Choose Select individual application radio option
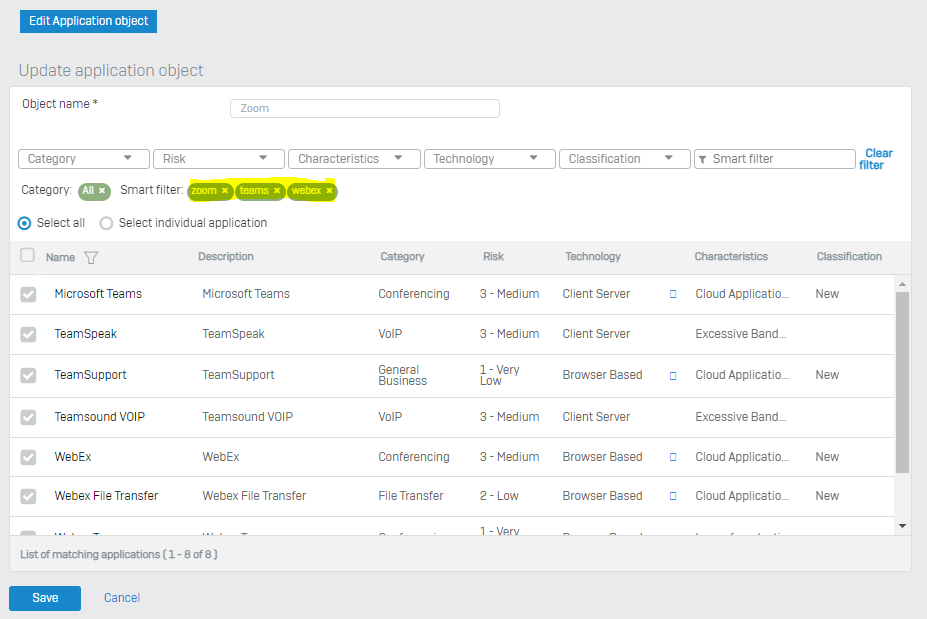The width and height of the screenshot is (927, 619). point(106,223)
